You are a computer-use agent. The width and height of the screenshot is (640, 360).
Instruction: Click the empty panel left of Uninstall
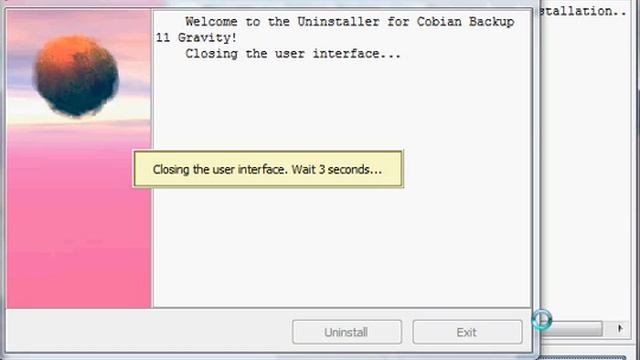coord(149,331)
